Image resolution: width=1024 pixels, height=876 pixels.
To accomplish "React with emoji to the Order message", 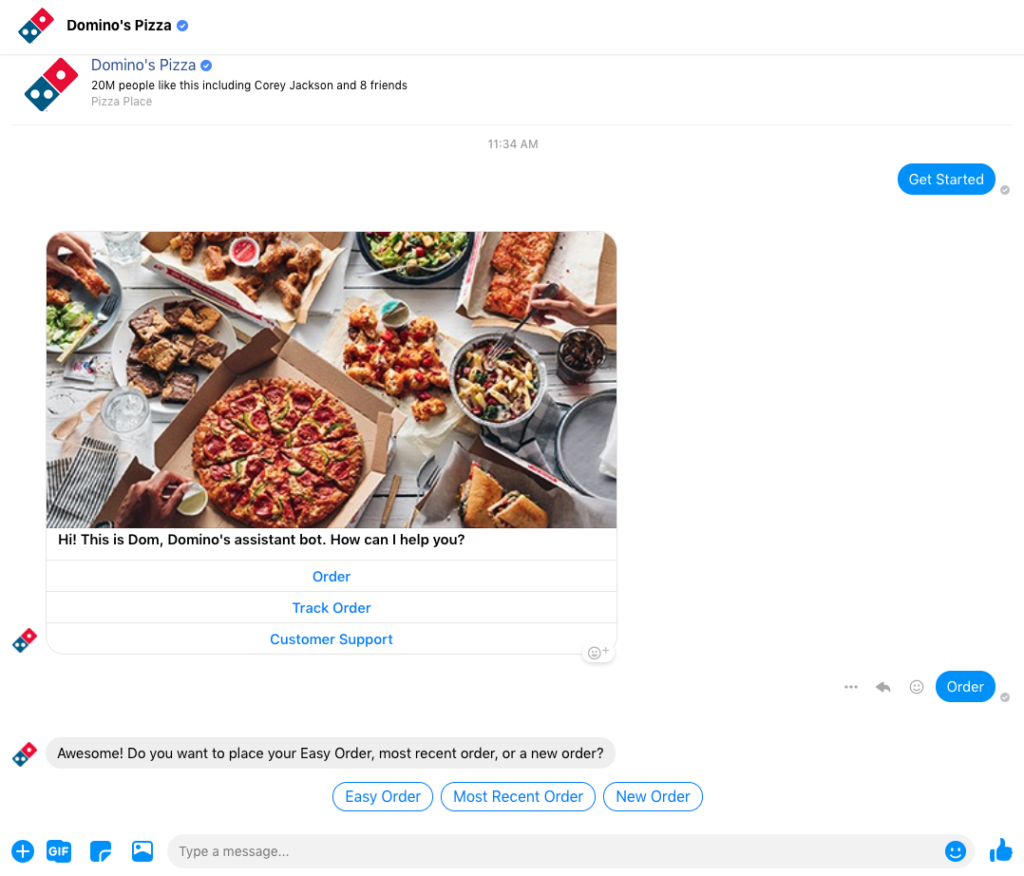I will pos(916,687).
